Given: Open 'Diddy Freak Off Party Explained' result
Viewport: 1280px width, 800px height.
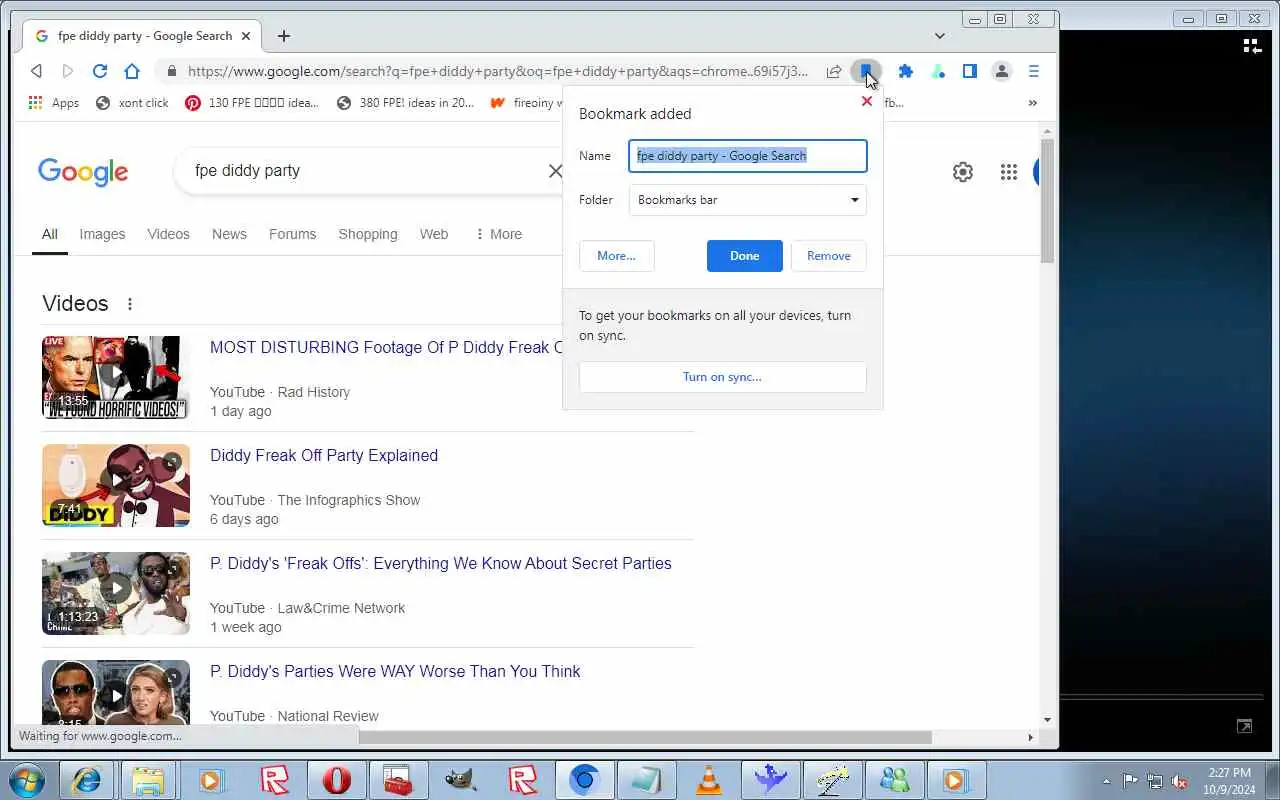Looking at the screenshot, I should [324, 456].
